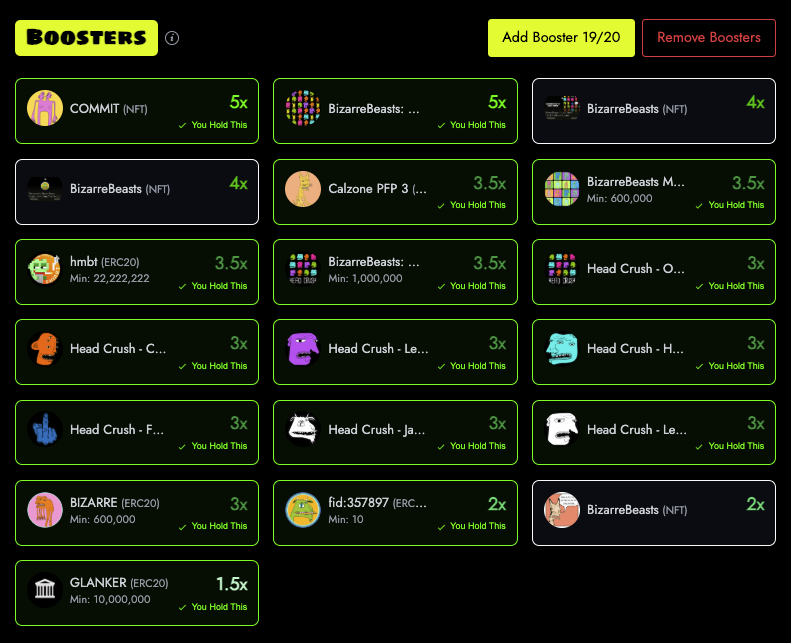This screenshot has width=791, height=643.
Task: Click the white Head Crush - Le... avatar
Action: tap(561, 429)
